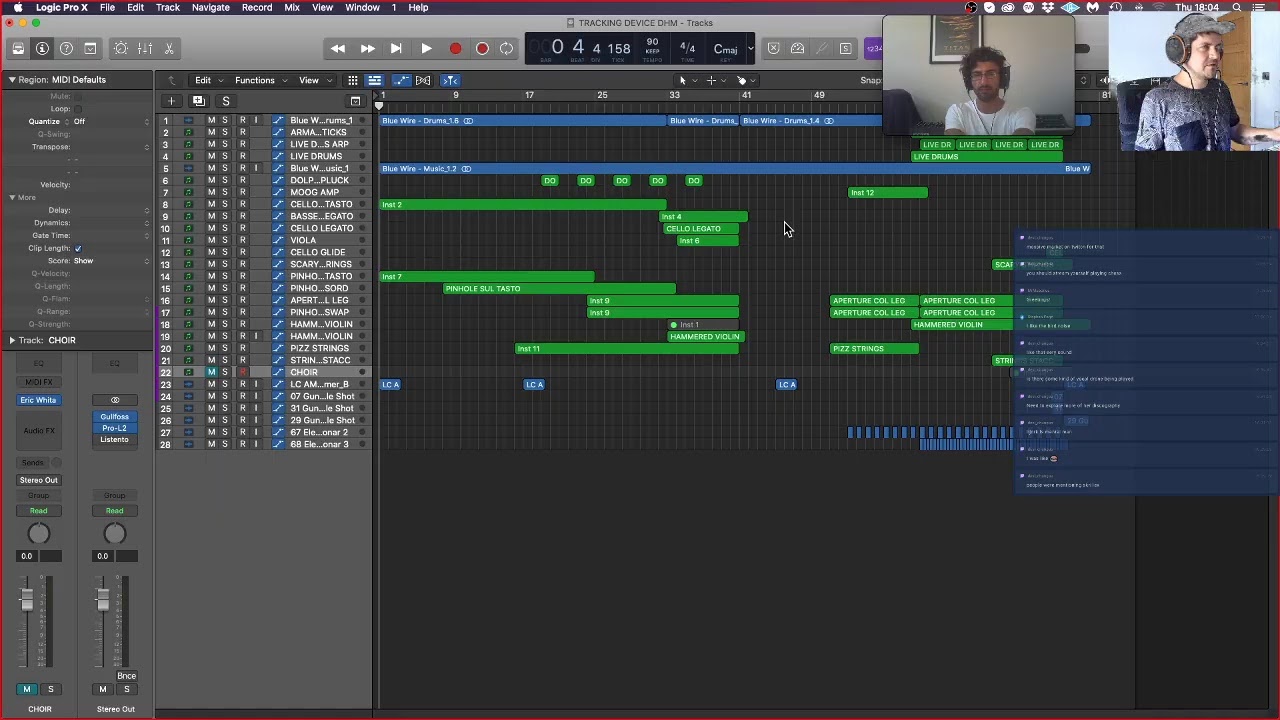The width and height of the screenshot is (1280, 720).
Task: Open the tracks Edit menu dropdown
Action: (x=207, y=80)
